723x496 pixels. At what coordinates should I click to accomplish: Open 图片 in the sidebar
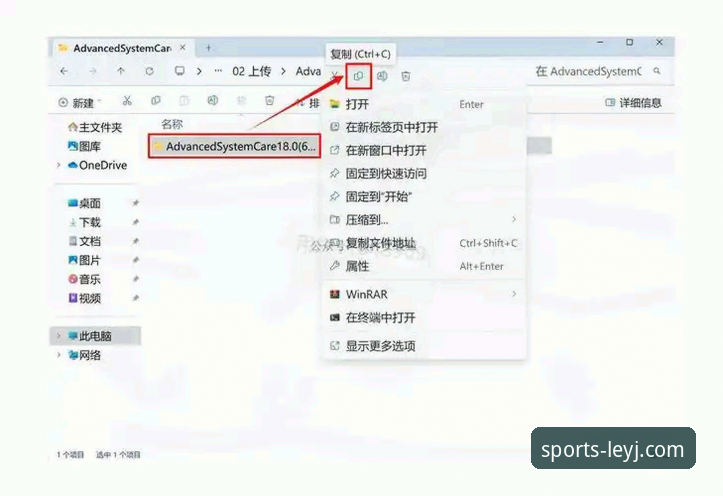(84, 260)
